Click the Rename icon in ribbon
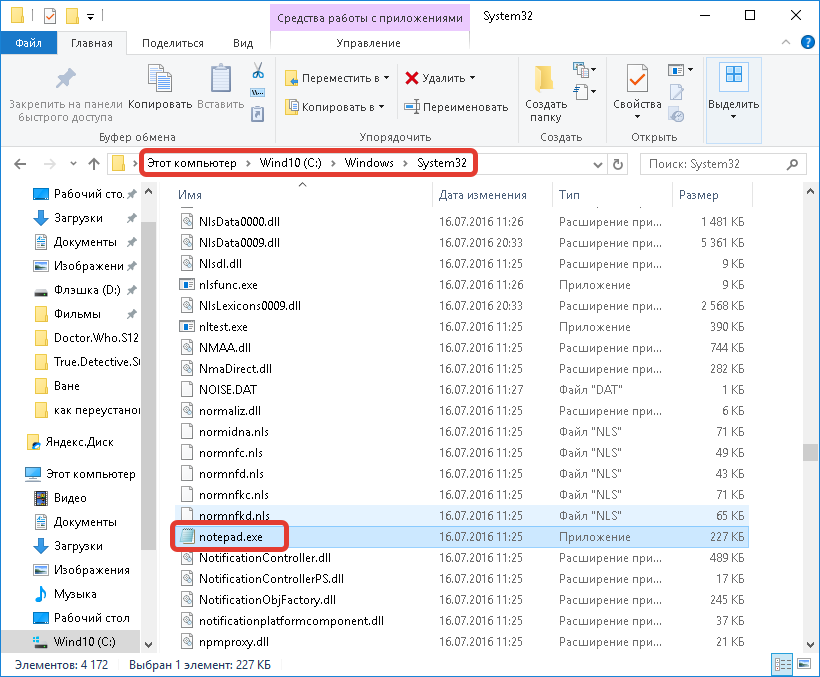820x677 pixels. click(x=456, y=107)
